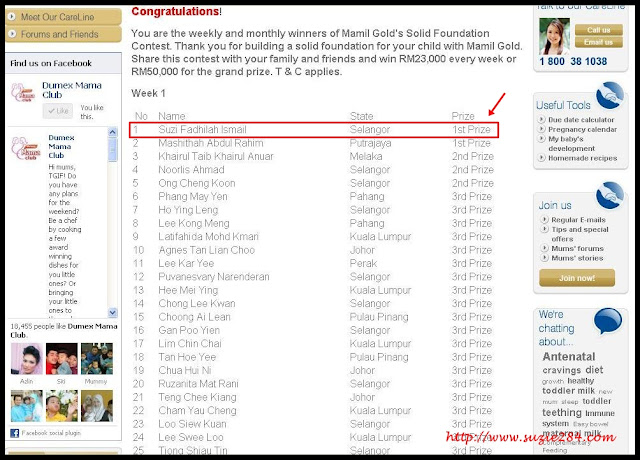Open Mummy's Facebook profile thumbnail
640x460 pixels.
coord(97,358)
